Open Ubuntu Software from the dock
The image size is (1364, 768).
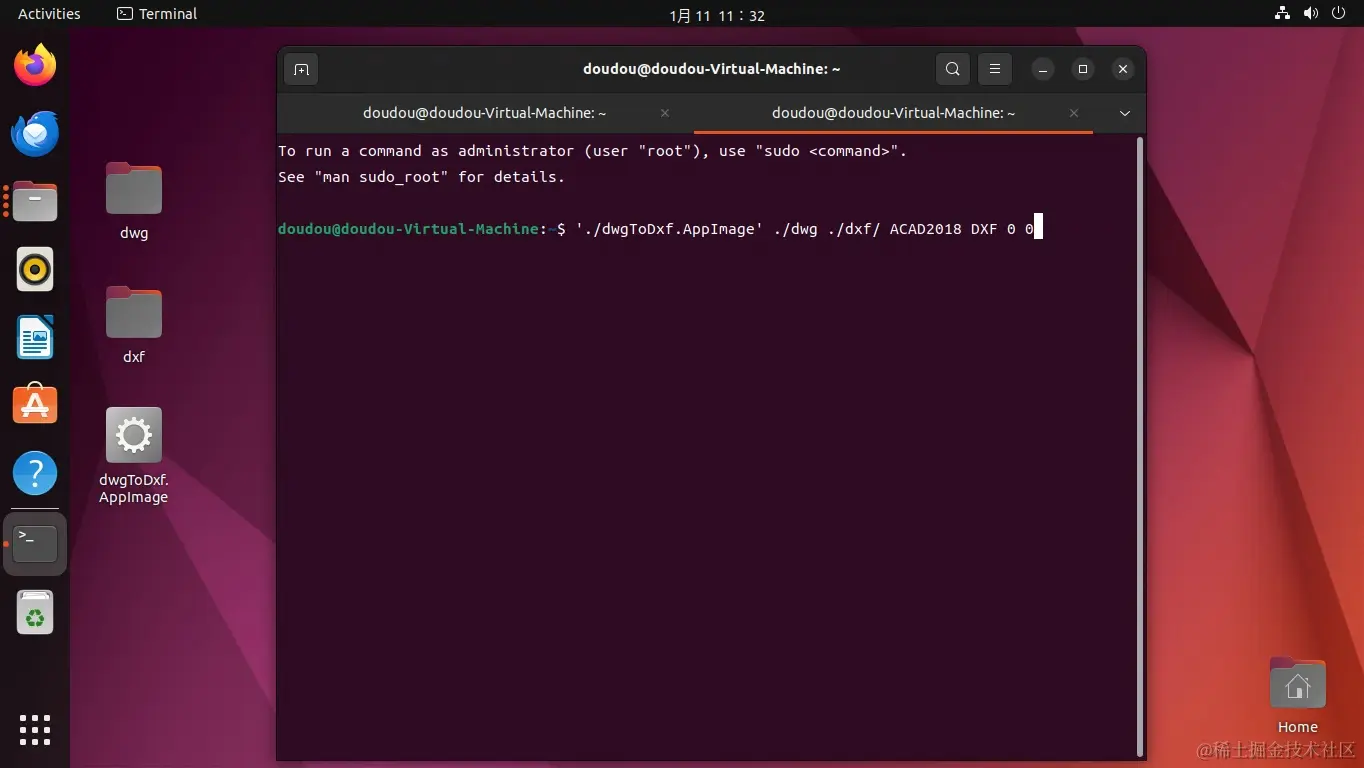pyautogui.click(x=35, y=403)
